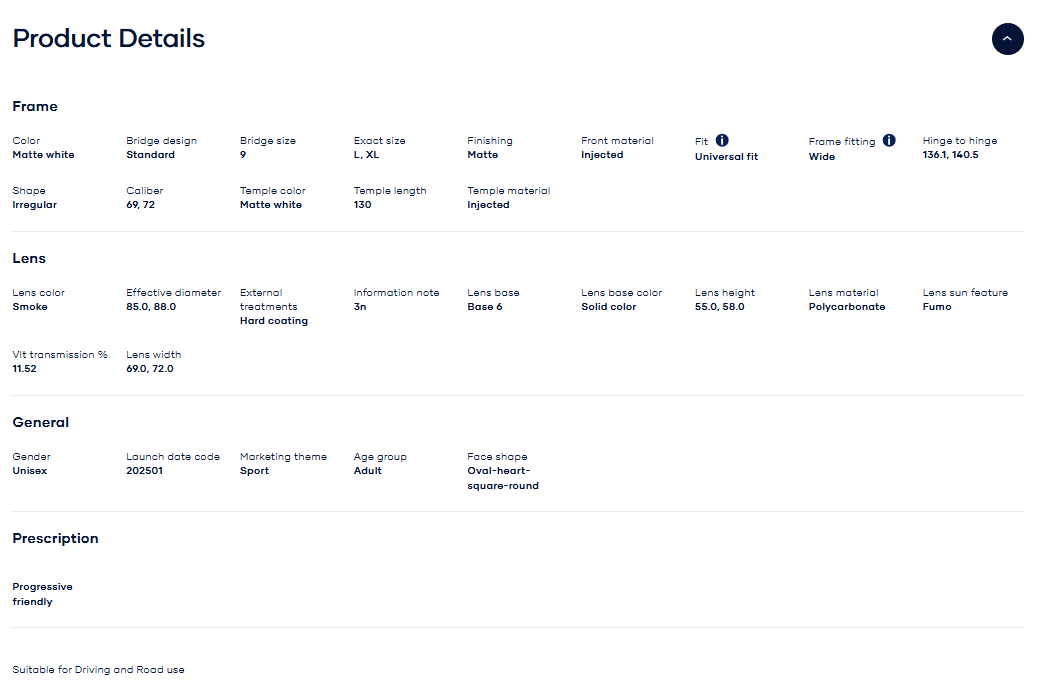The height and width of the screenshot is (691, 1039).
Task: Click the Hinge to hinge measurement value
Action: (x=950, y=155)
